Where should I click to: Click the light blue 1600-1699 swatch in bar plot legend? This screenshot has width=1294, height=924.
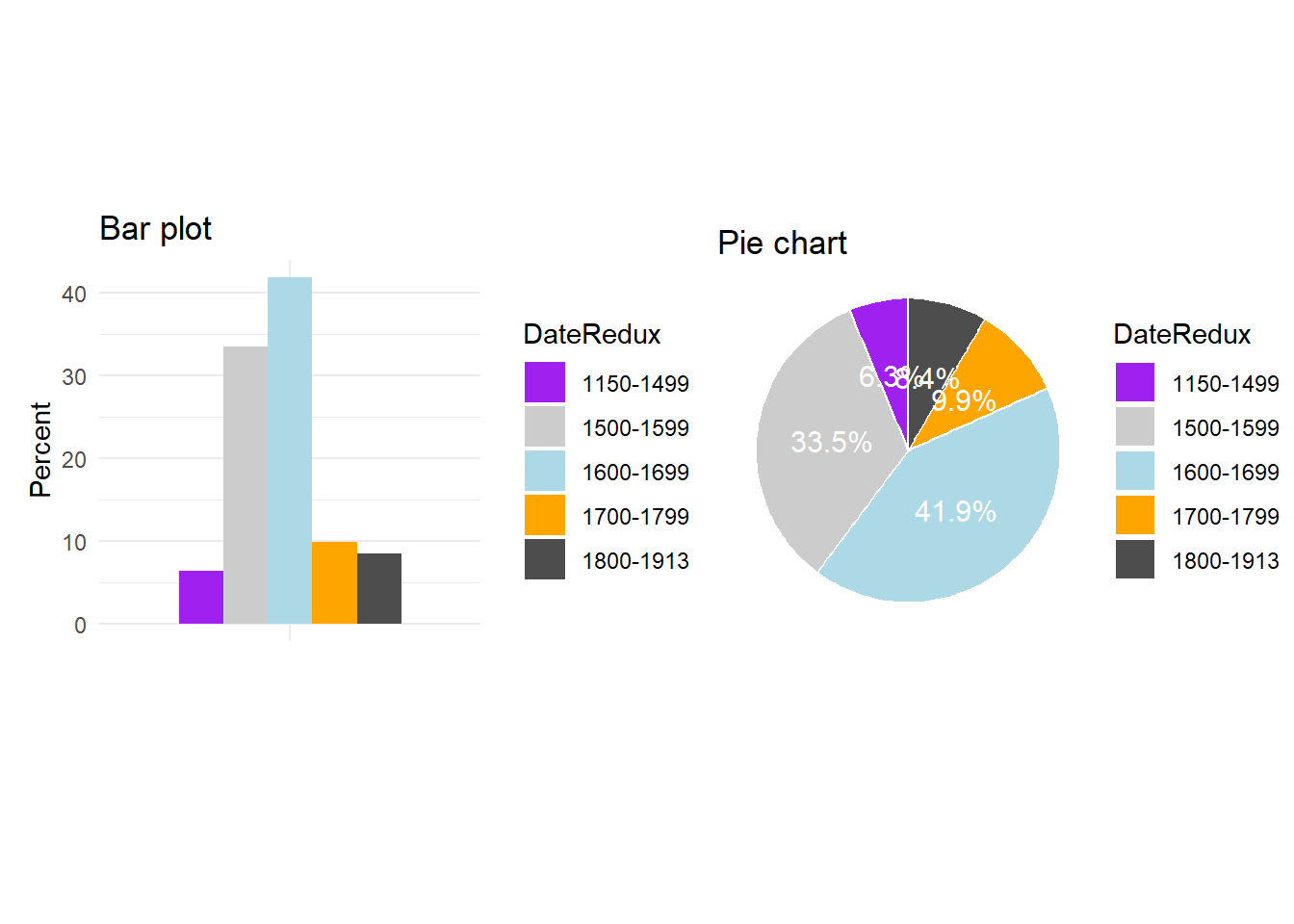(x=545, y=471)
